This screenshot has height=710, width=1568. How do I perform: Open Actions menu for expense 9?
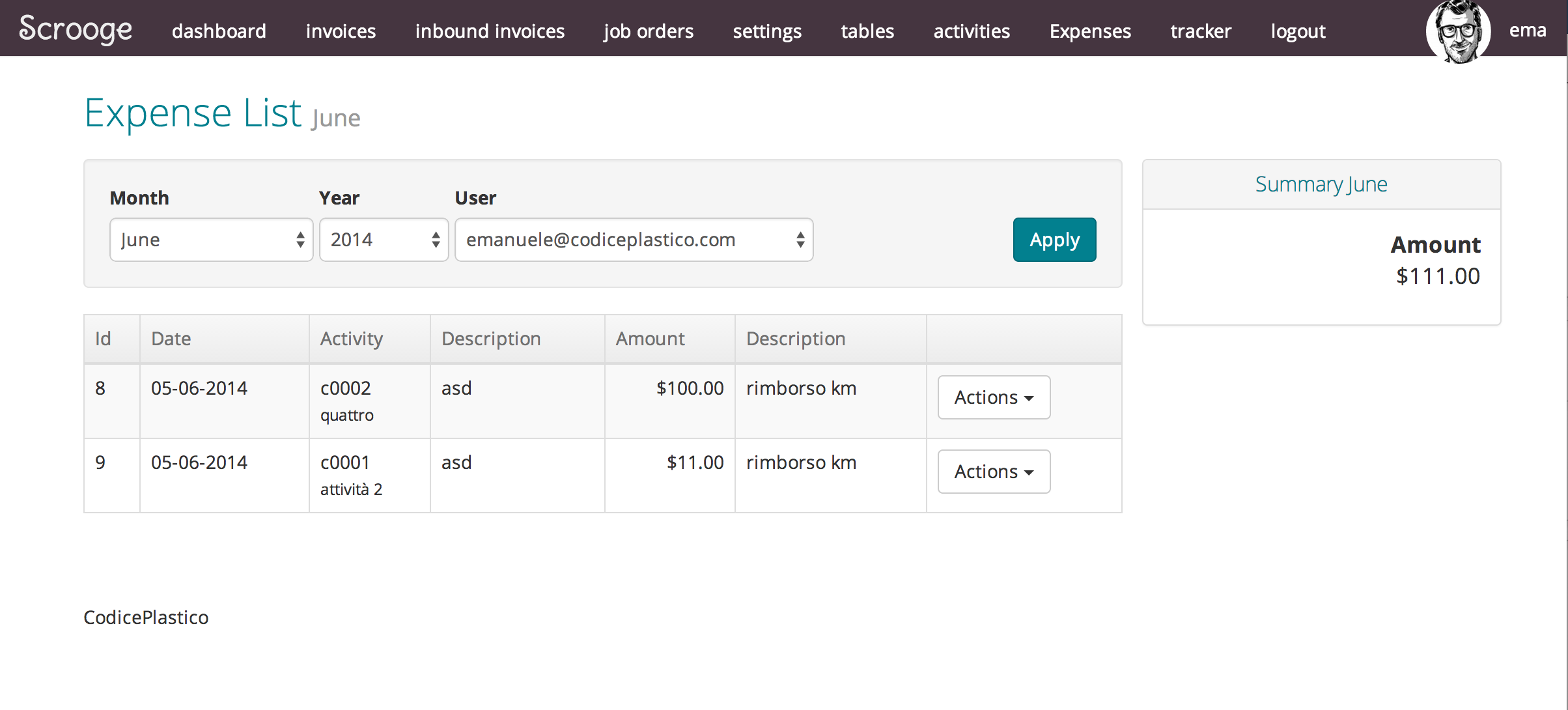click(993, 472)
